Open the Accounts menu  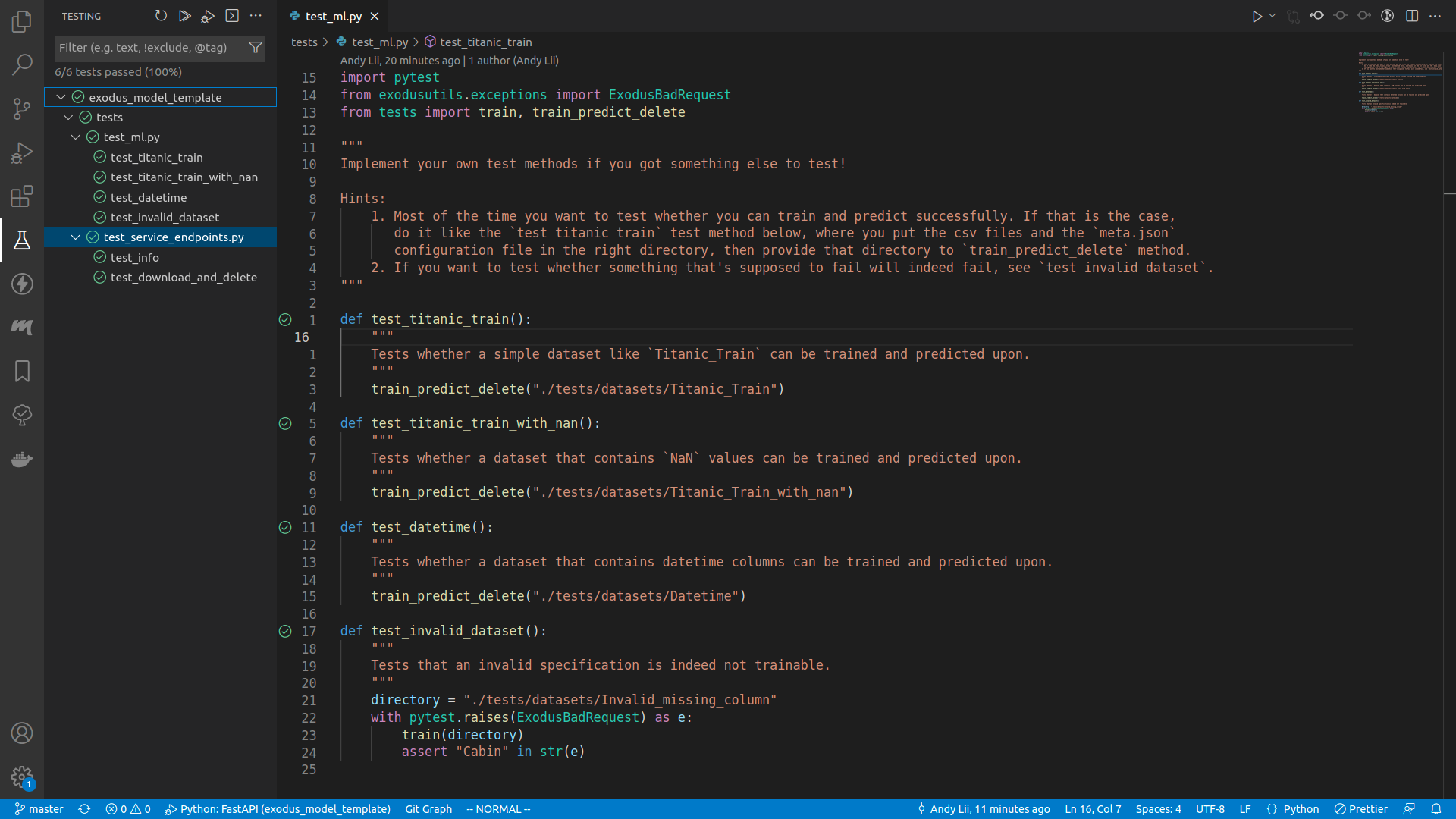(x=22, y=733)
